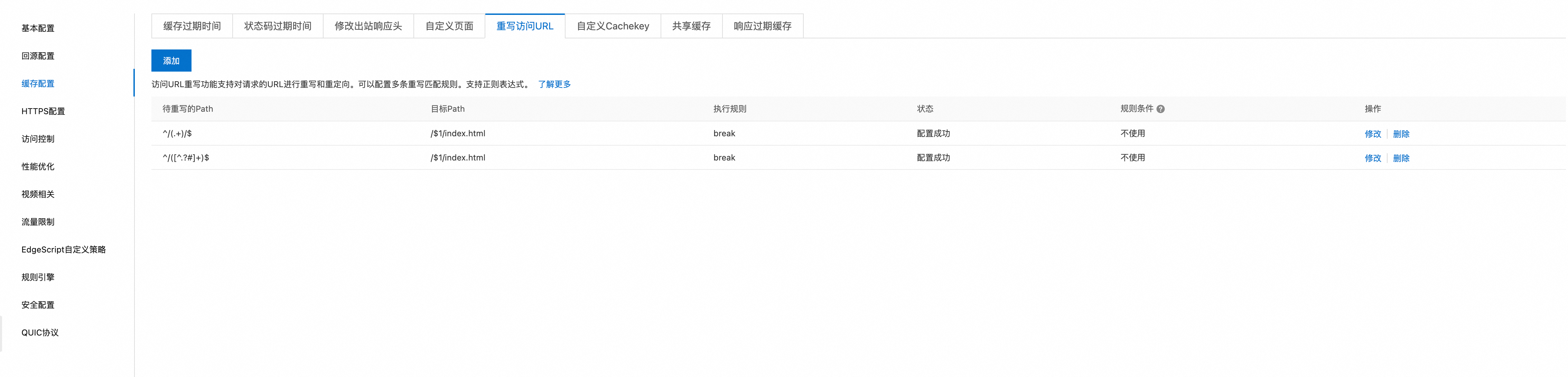Screen dimensions: 1568x377
Task: Click 删除 for the ^/(.+)/$ rule
Action: [x=1401, y=134]
